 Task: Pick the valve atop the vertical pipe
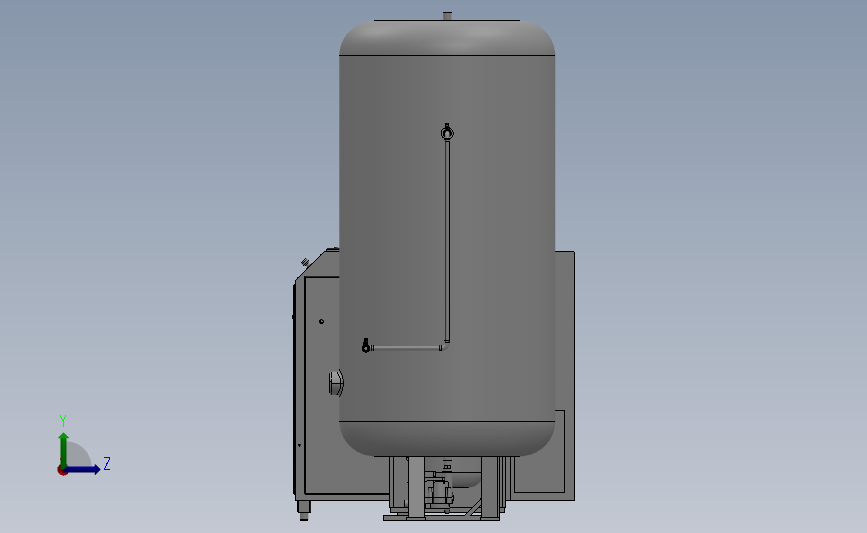pos(447,132)
